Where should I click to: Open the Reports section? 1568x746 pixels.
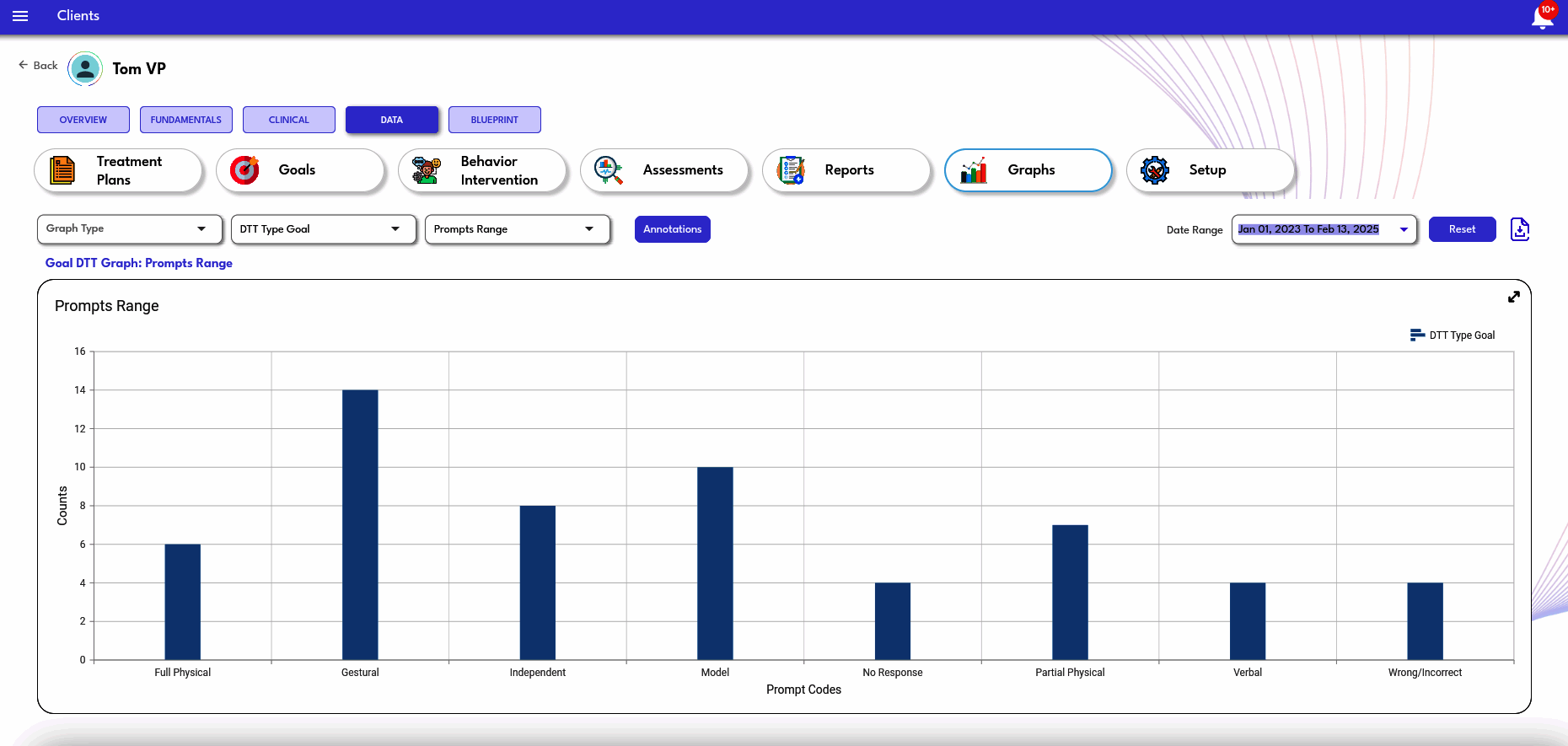pos(847,170)
